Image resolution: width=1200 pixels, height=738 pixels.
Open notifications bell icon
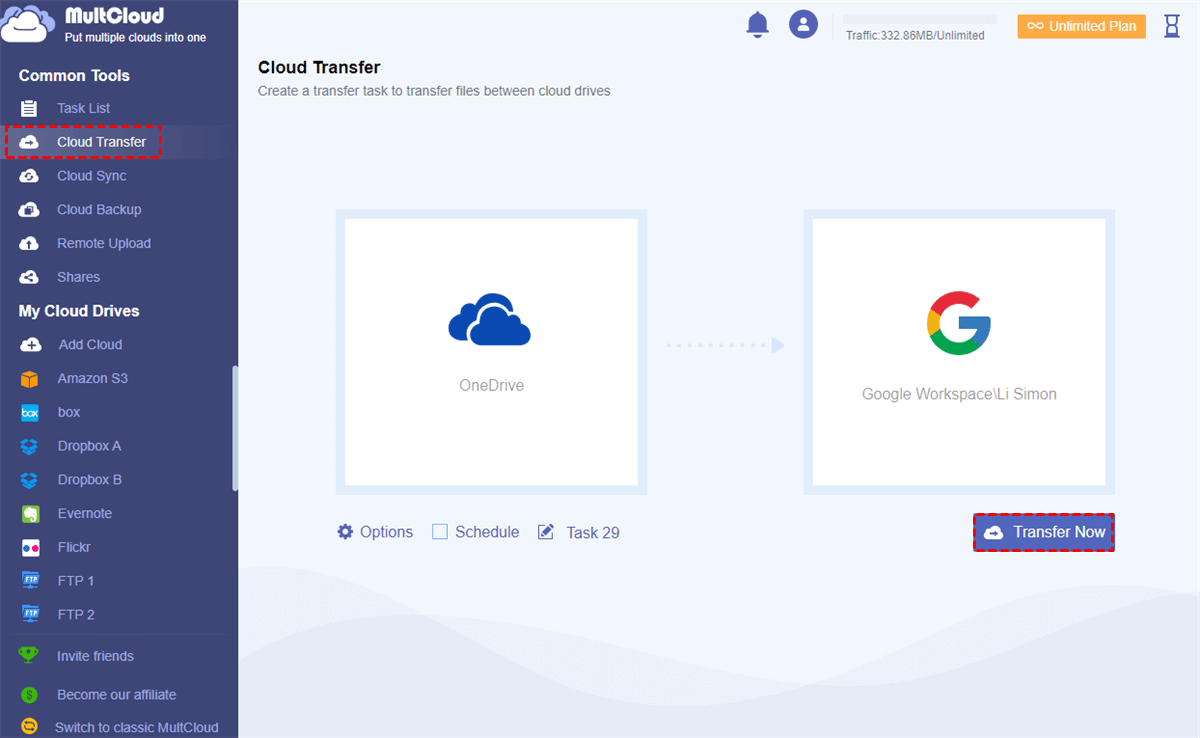758,25
